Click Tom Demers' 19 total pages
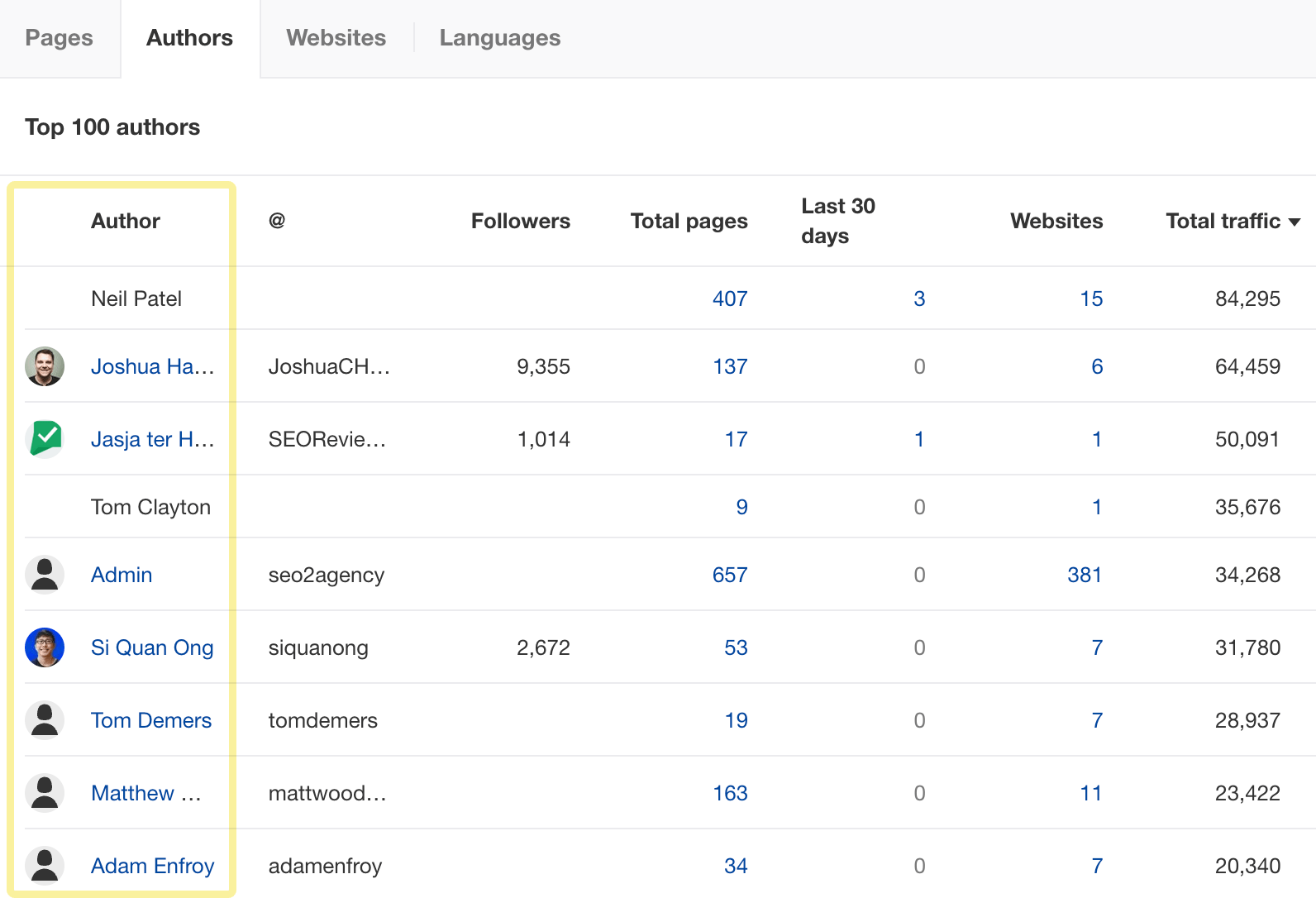Image resolution: width=1316 pixels, height=898 pixels. click(x=736, y=720)
